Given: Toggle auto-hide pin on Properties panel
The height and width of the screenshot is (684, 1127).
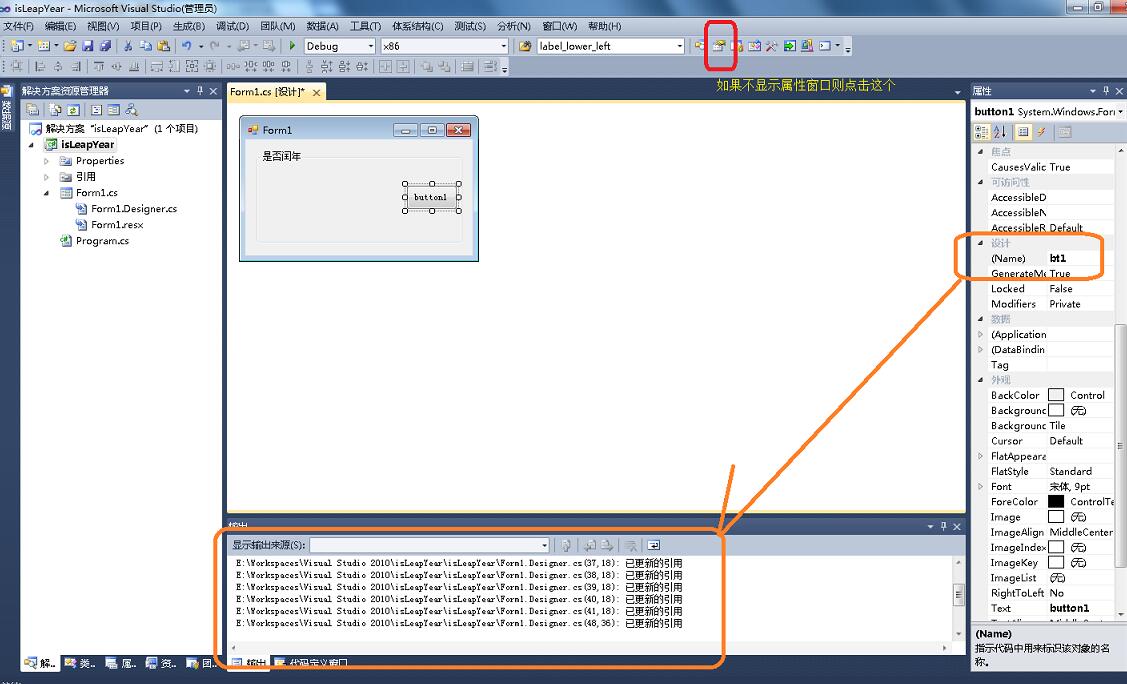Looking at the screenshot, I should pyautogui.click(x=1106, y=91).
